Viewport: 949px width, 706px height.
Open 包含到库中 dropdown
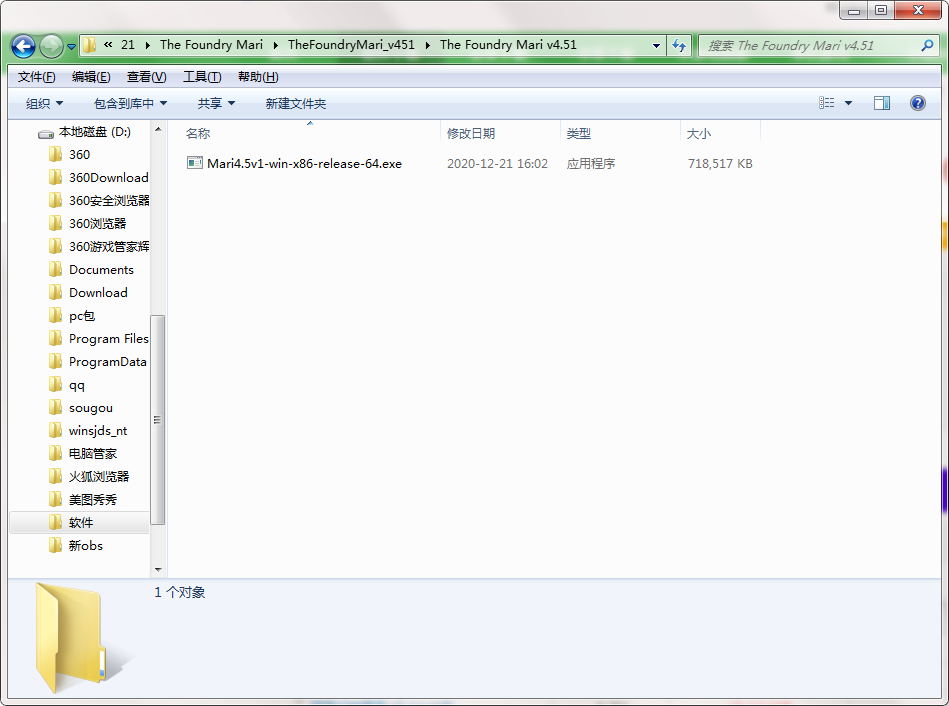point(130,104)
